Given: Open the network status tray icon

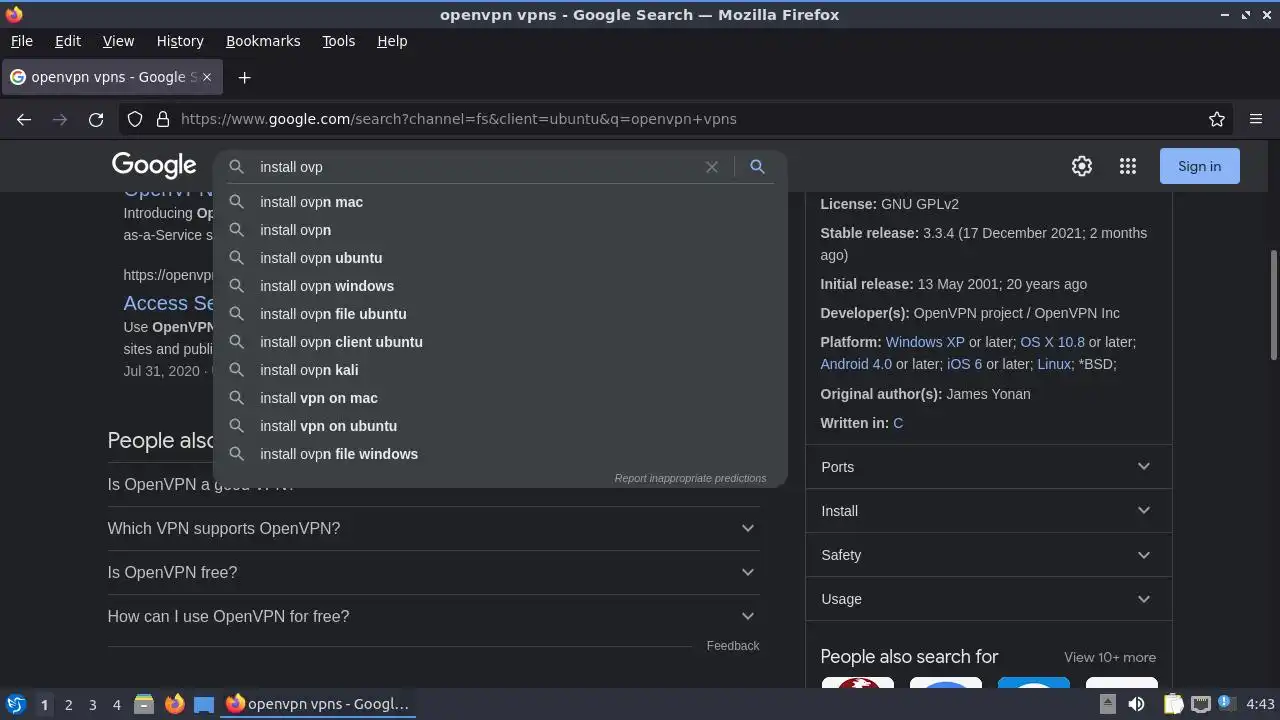Looking at the screenshot, I should pyautogui.click(x=1201, y=704).
